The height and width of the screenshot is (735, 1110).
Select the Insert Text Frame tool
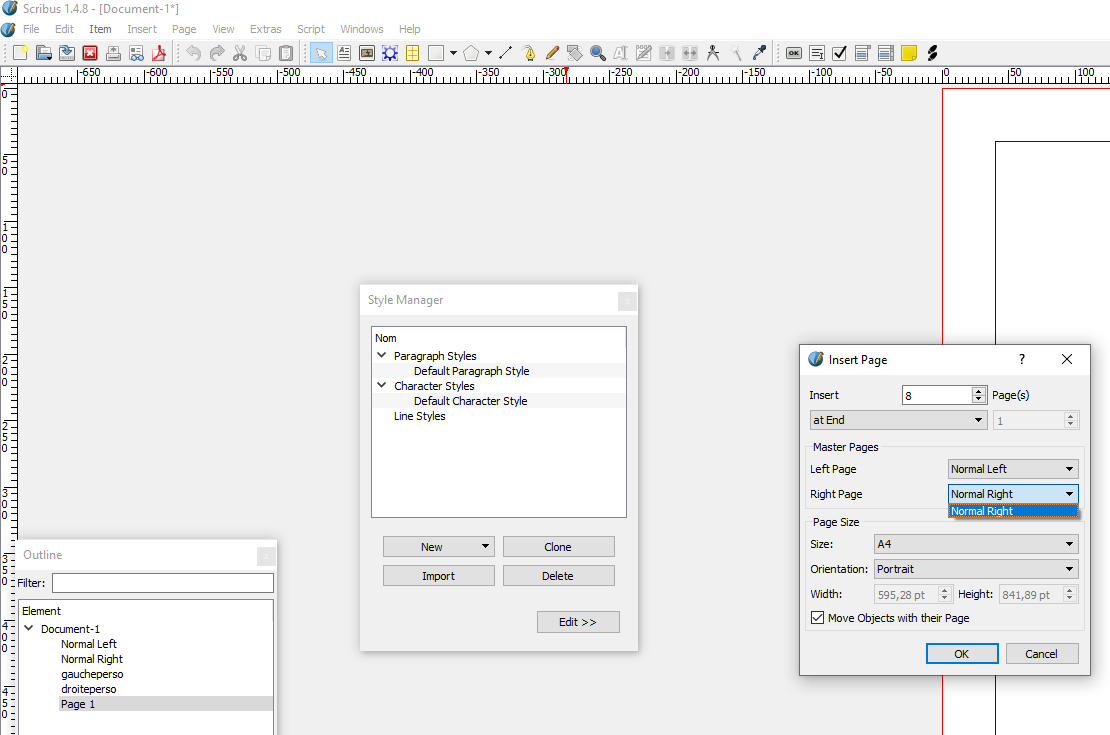[344, 53]
